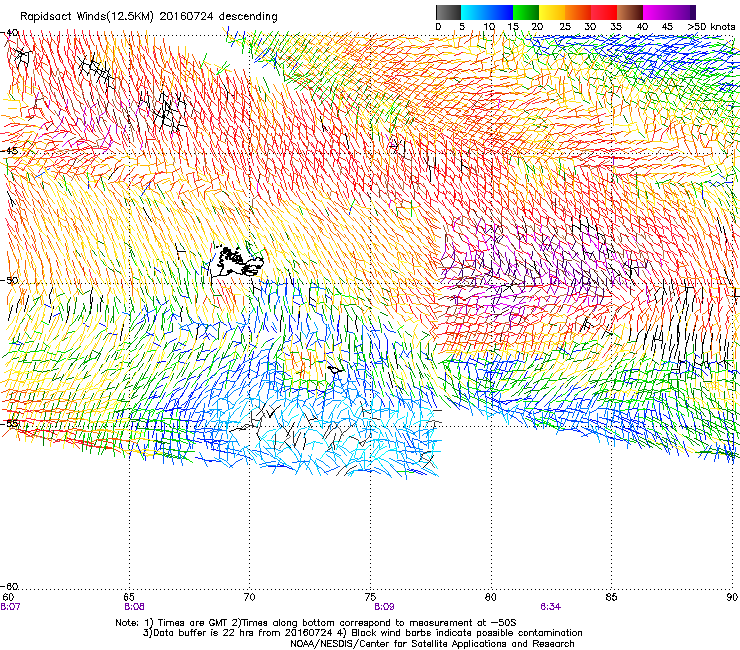
Task: Click the legend scale label "0"
Action: 438,27
